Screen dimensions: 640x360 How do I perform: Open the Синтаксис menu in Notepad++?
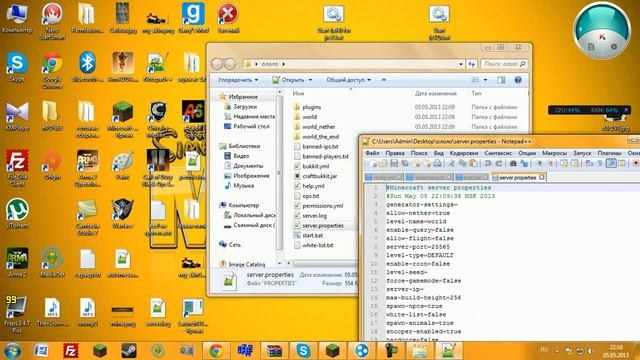coord(498,153)
